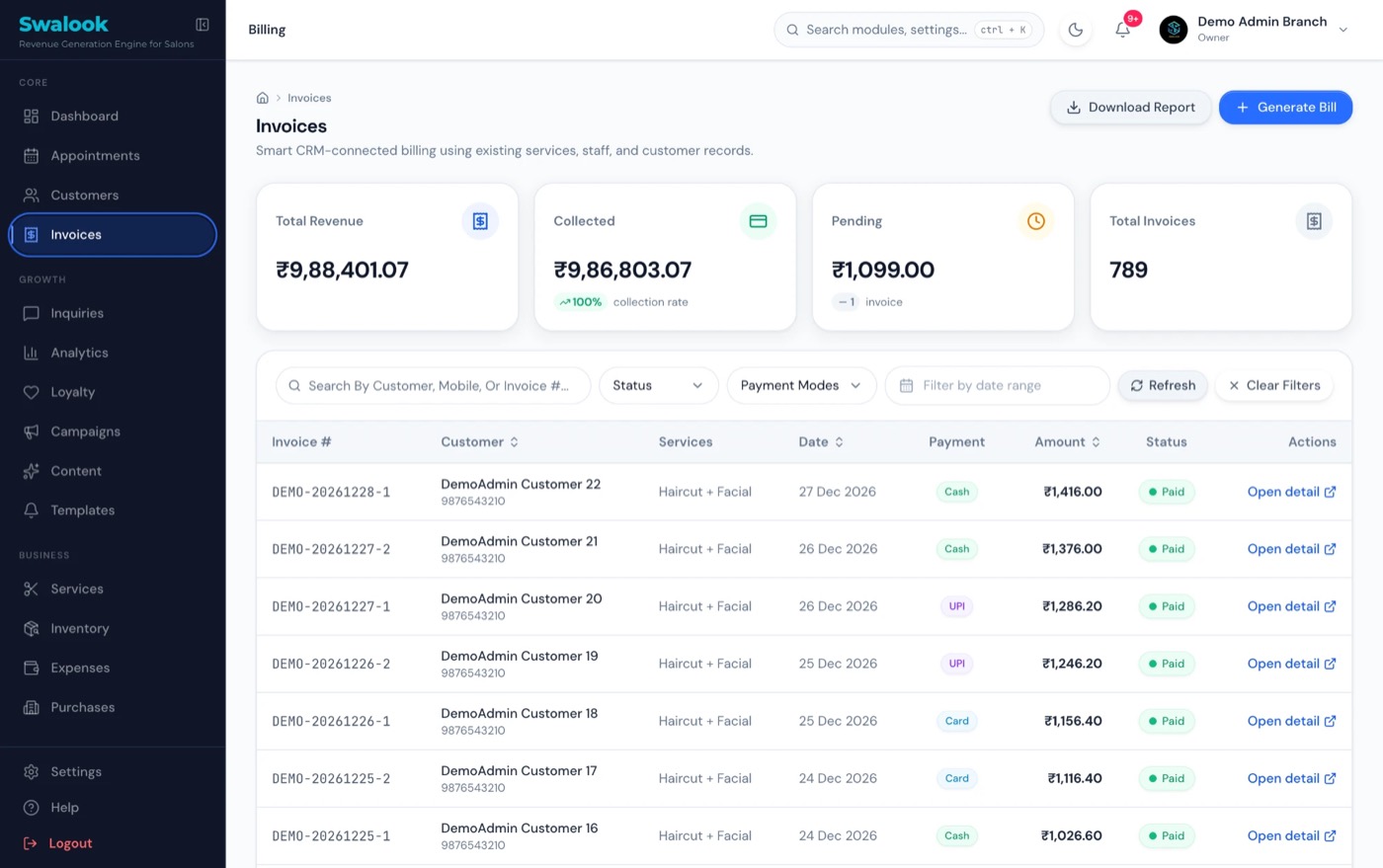Viewport: 1383px width, 868px height.
Task: Open Content in the sidebar
Action: [x=113, y=471]
